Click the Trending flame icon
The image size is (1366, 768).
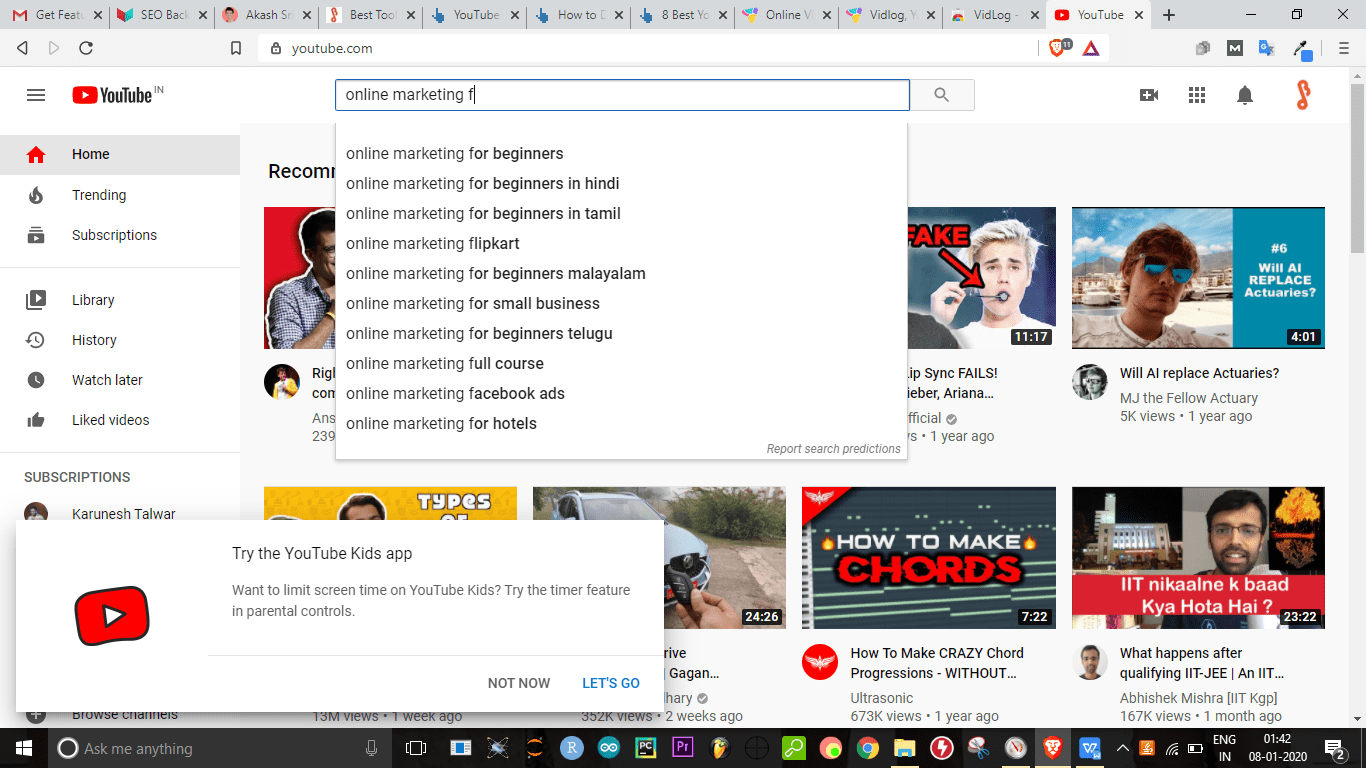click(x=36, y=195)
